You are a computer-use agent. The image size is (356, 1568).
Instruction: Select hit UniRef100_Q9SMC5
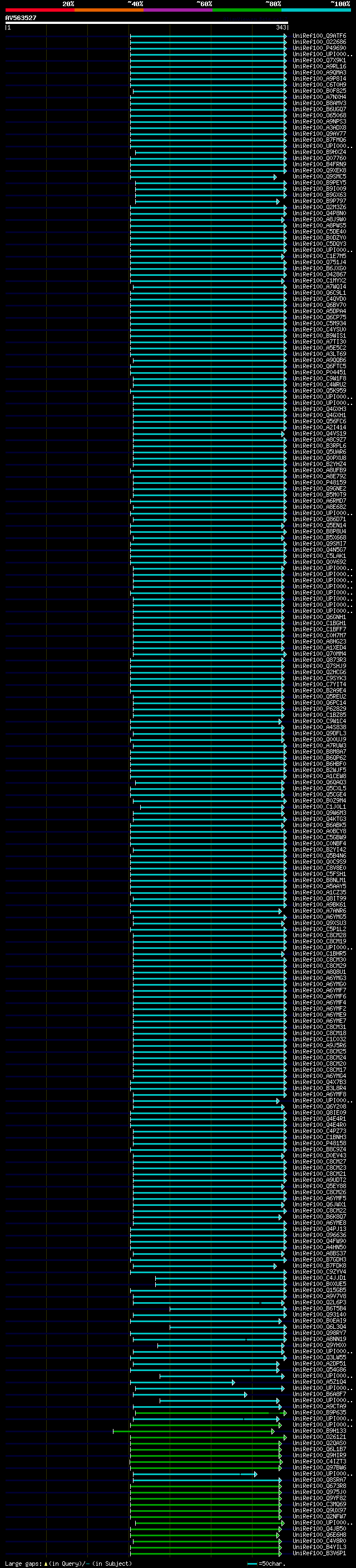click(319, 176)
